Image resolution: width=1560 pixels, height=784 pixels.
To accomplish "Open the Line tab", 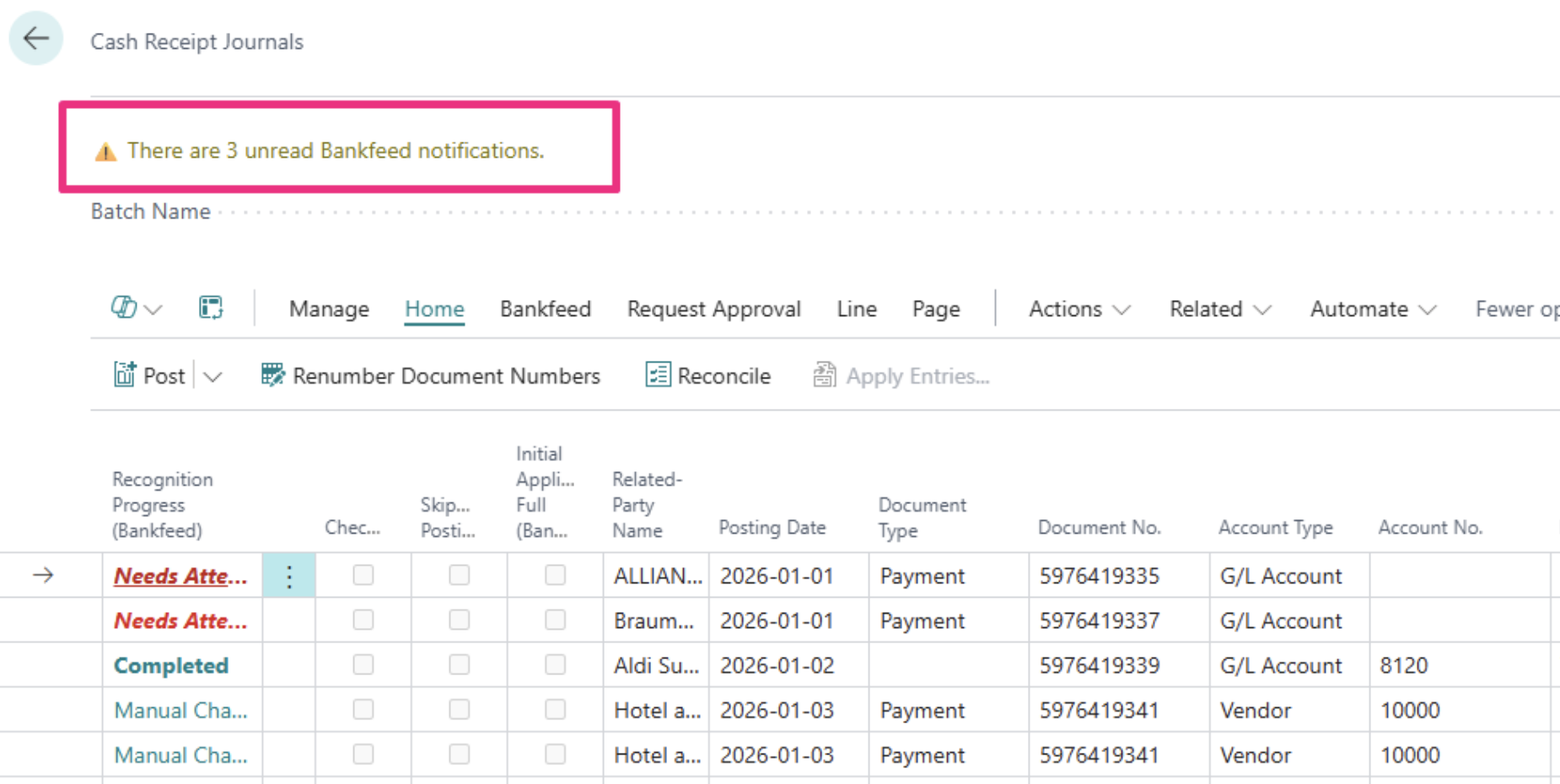I will coord(857,309).
